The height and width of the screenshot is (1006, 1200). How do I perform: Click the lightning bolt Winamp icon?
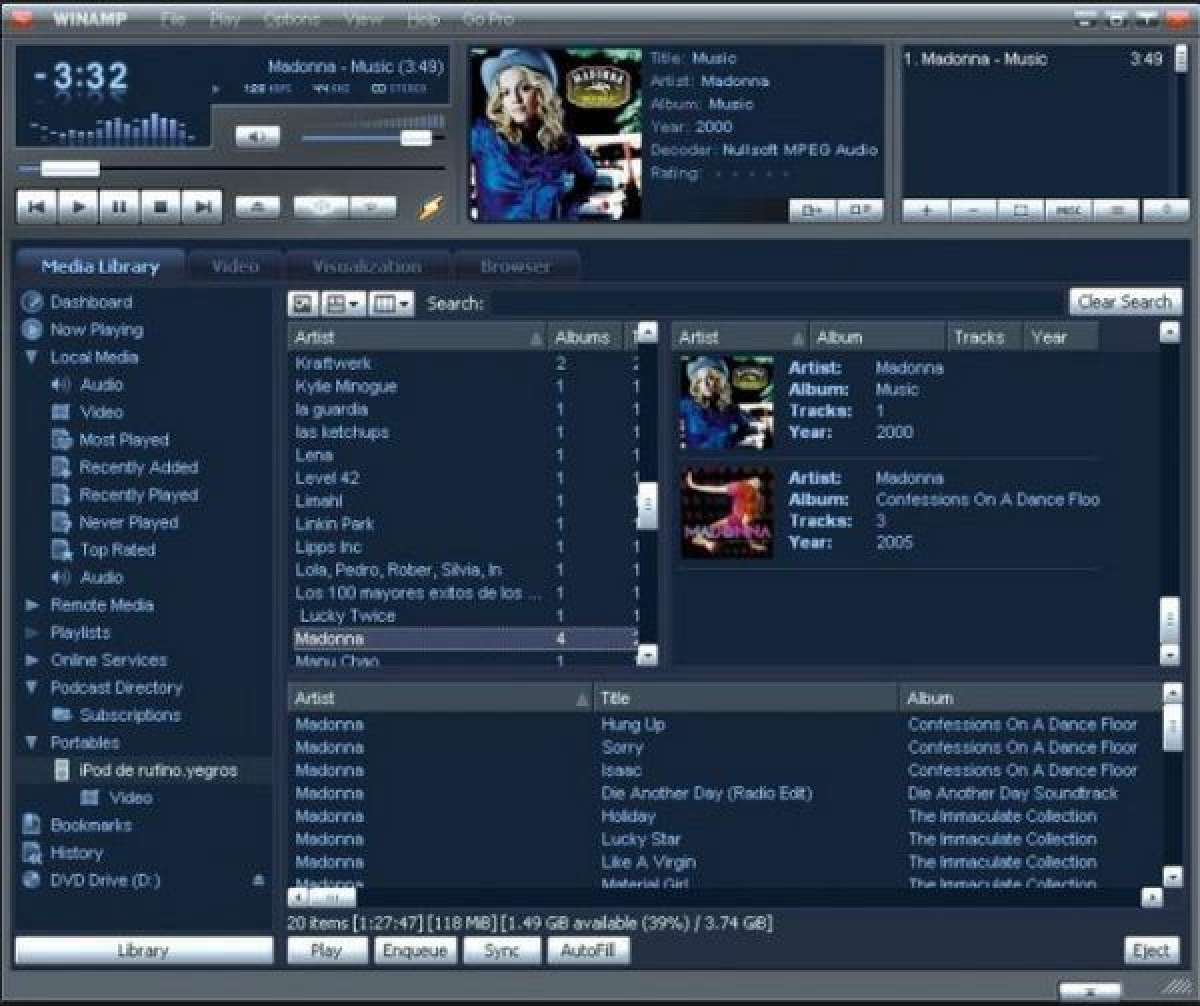click(x=429, y=207)
